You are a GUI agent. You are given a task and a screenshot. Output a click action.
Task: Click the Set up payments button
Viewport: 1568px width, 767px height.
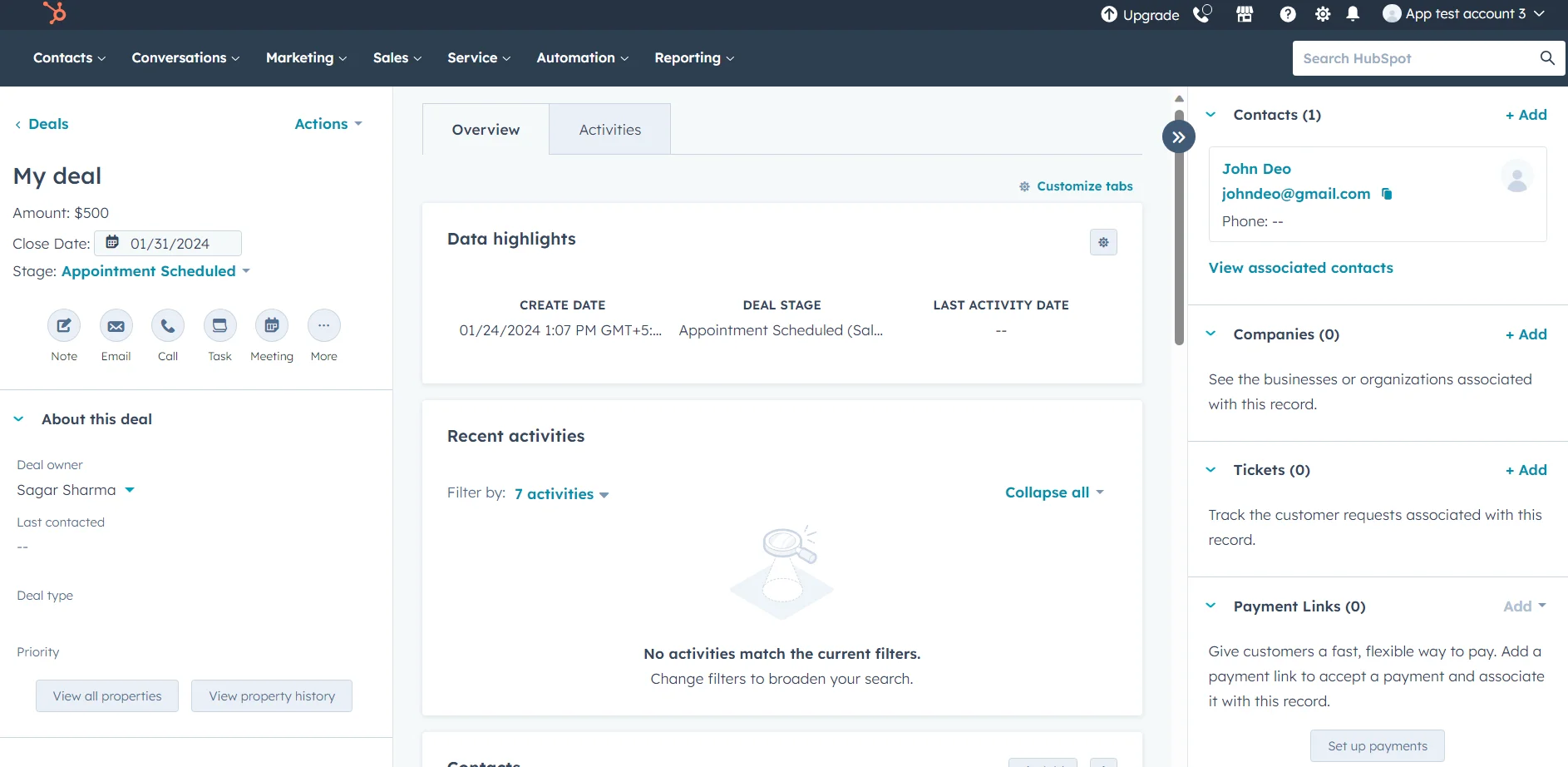click(1377, 745)
